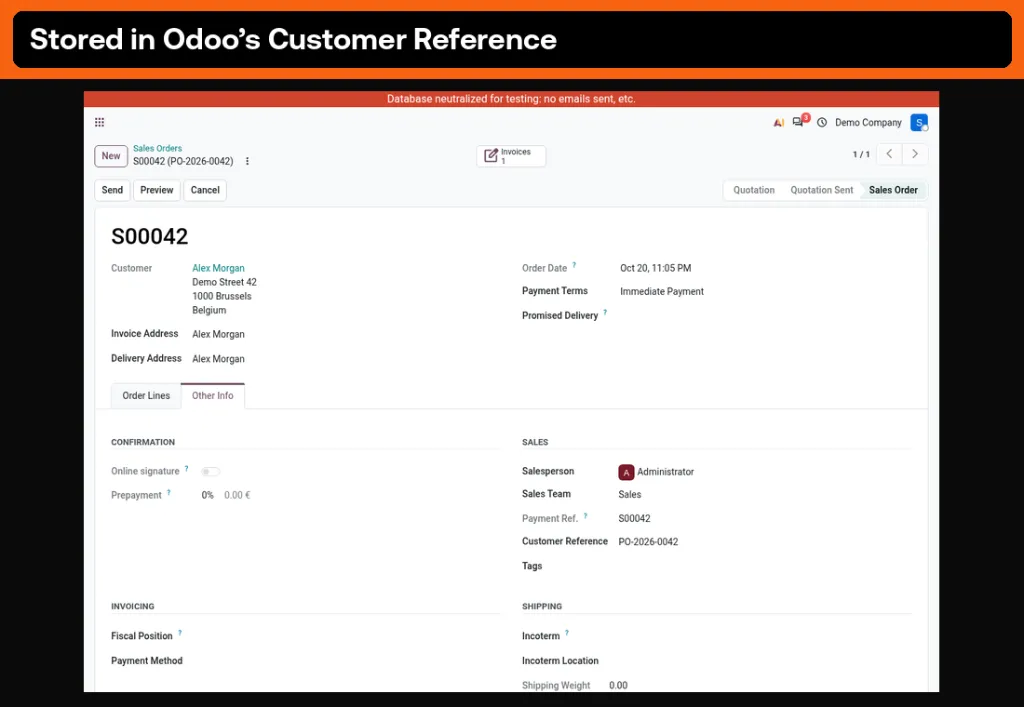The width and height of the screenshot is (1024, 707).
Task: Click the Tags field label
Action: click(532, 566)
